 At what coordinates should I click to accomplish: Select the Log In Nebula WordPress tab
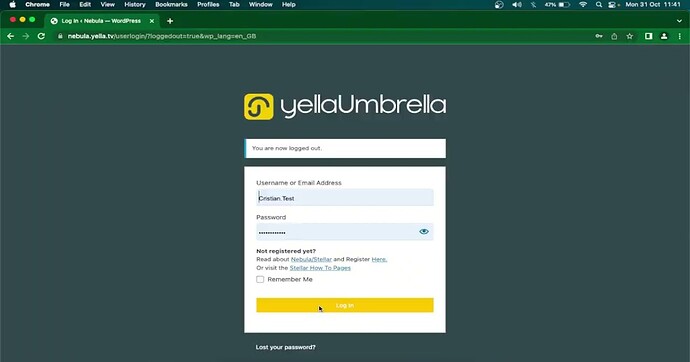pyautogui.click(x=101, y=21)
